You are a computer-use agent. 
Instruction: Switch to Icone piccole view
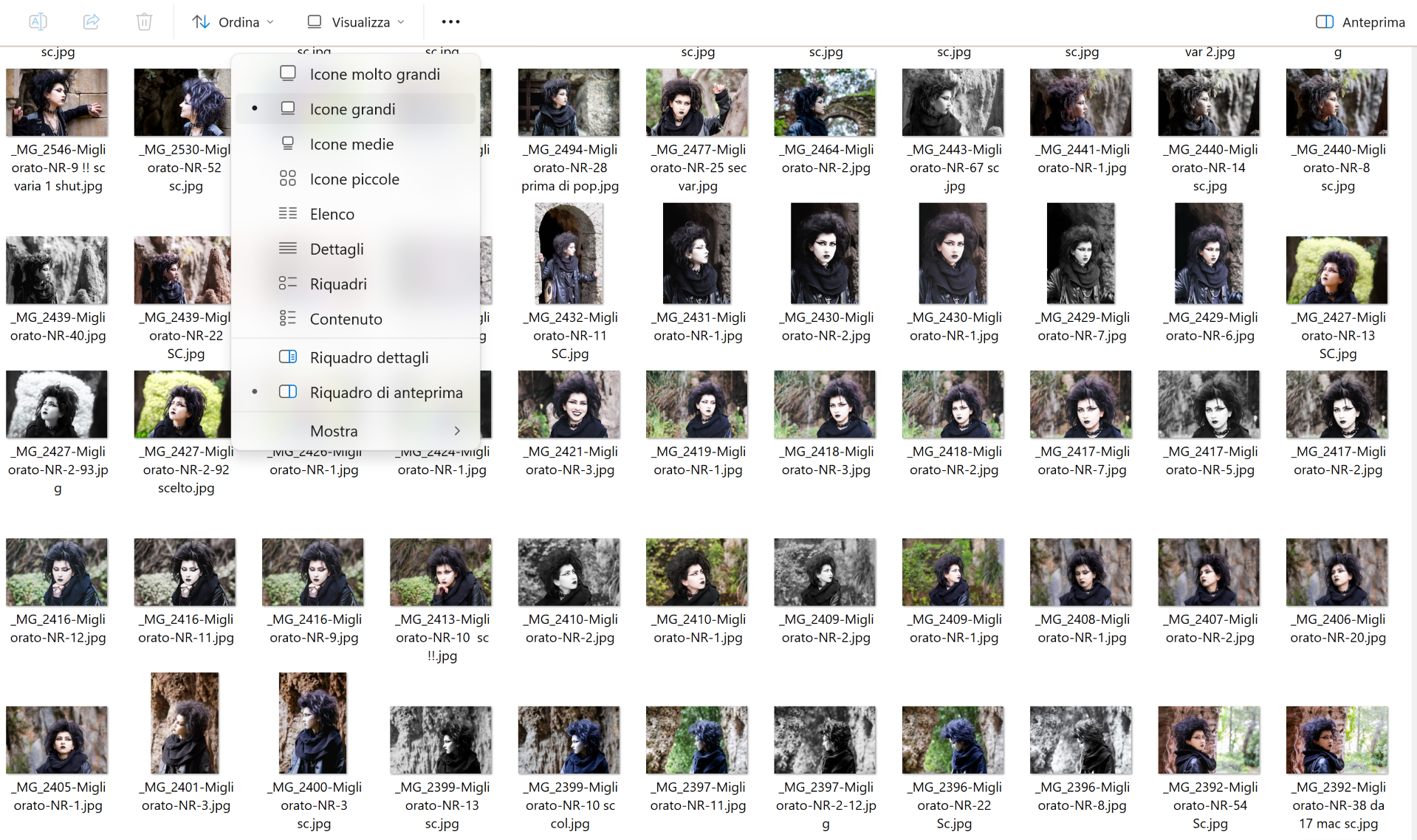point(356,179)
